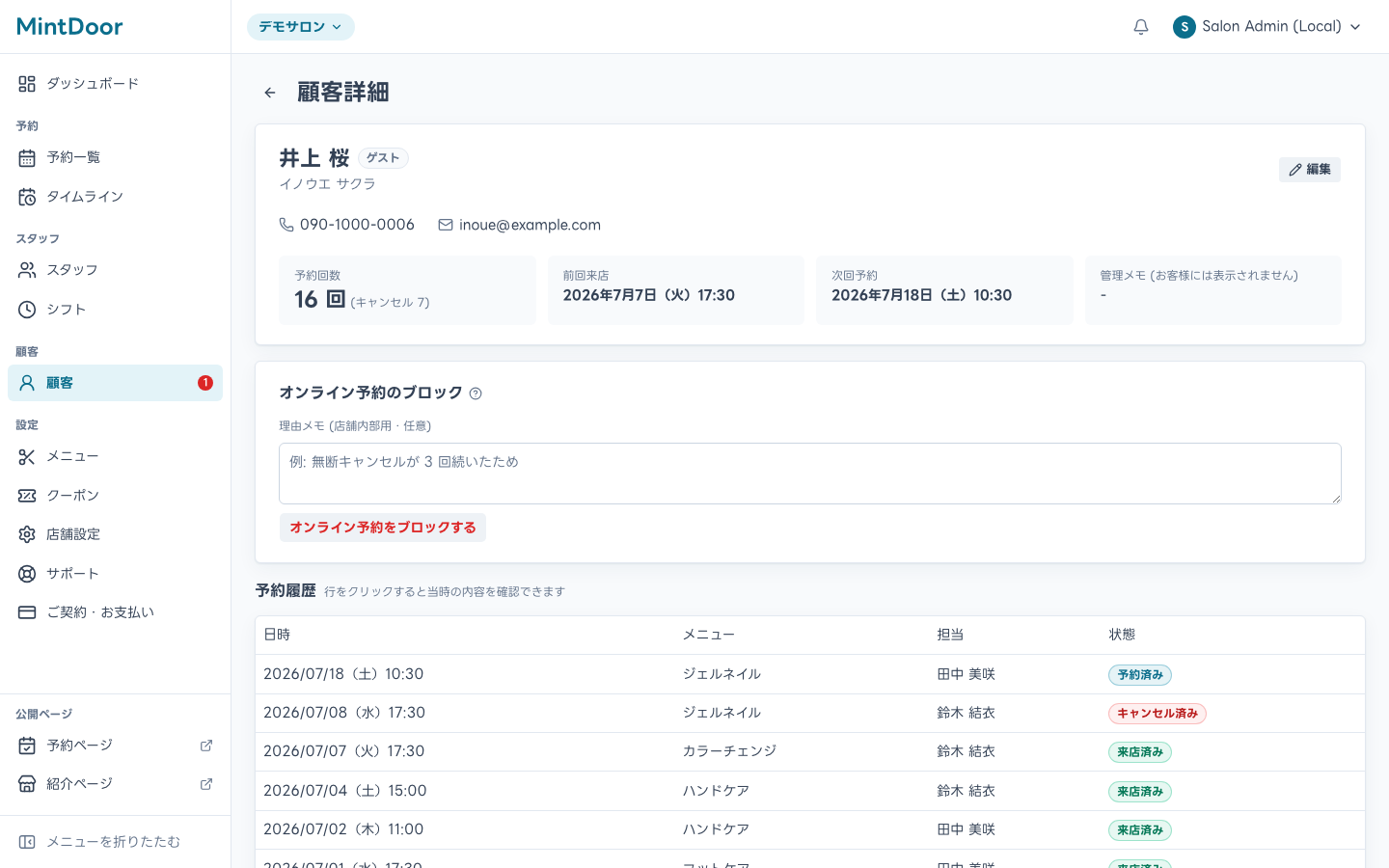Click the inoue@example.com email text
This screenshot has width=1389, height=868.
(530, 225)
